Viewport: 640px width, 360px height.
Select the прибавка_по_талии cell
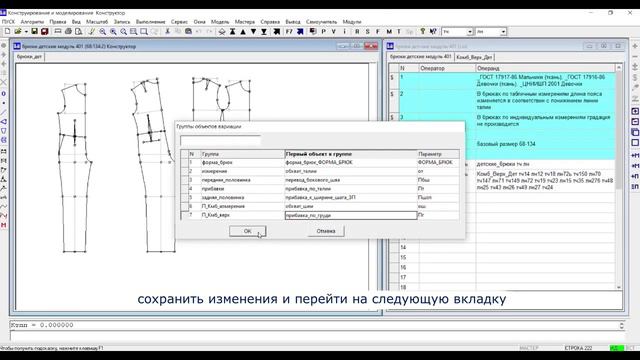pos(351,189)
